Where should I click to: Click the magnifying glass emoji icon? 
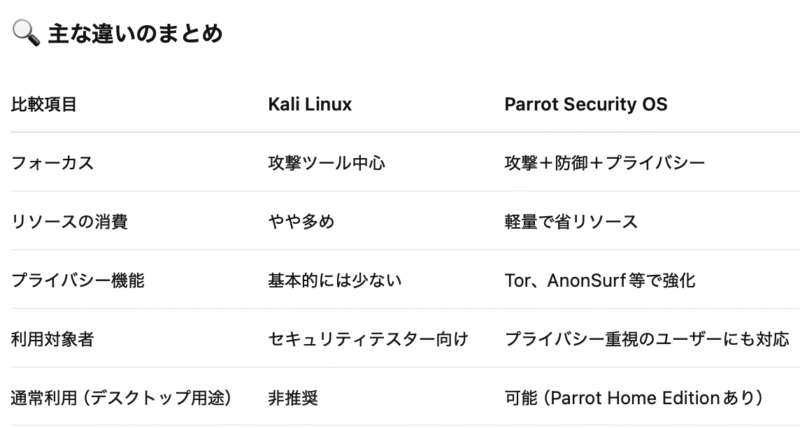coord(26,33)
